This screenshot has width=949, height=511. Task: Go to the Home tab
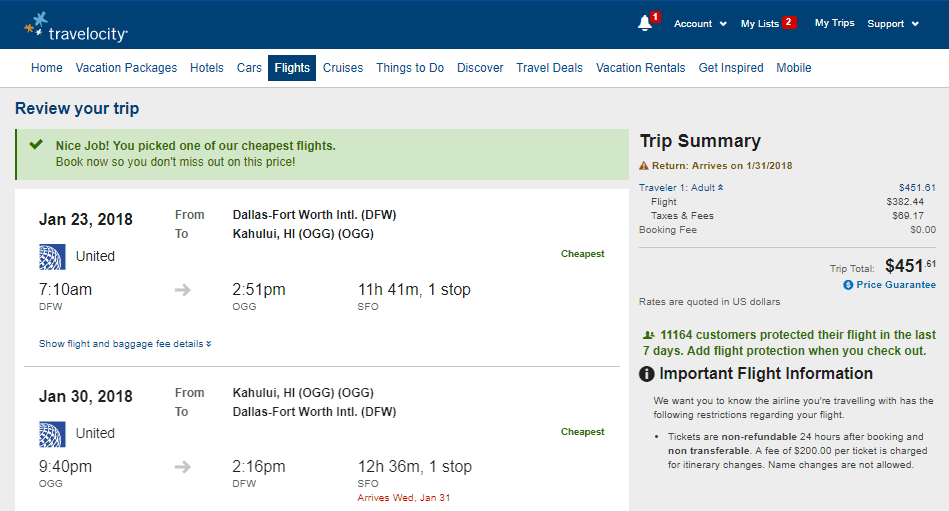point(47,68)
